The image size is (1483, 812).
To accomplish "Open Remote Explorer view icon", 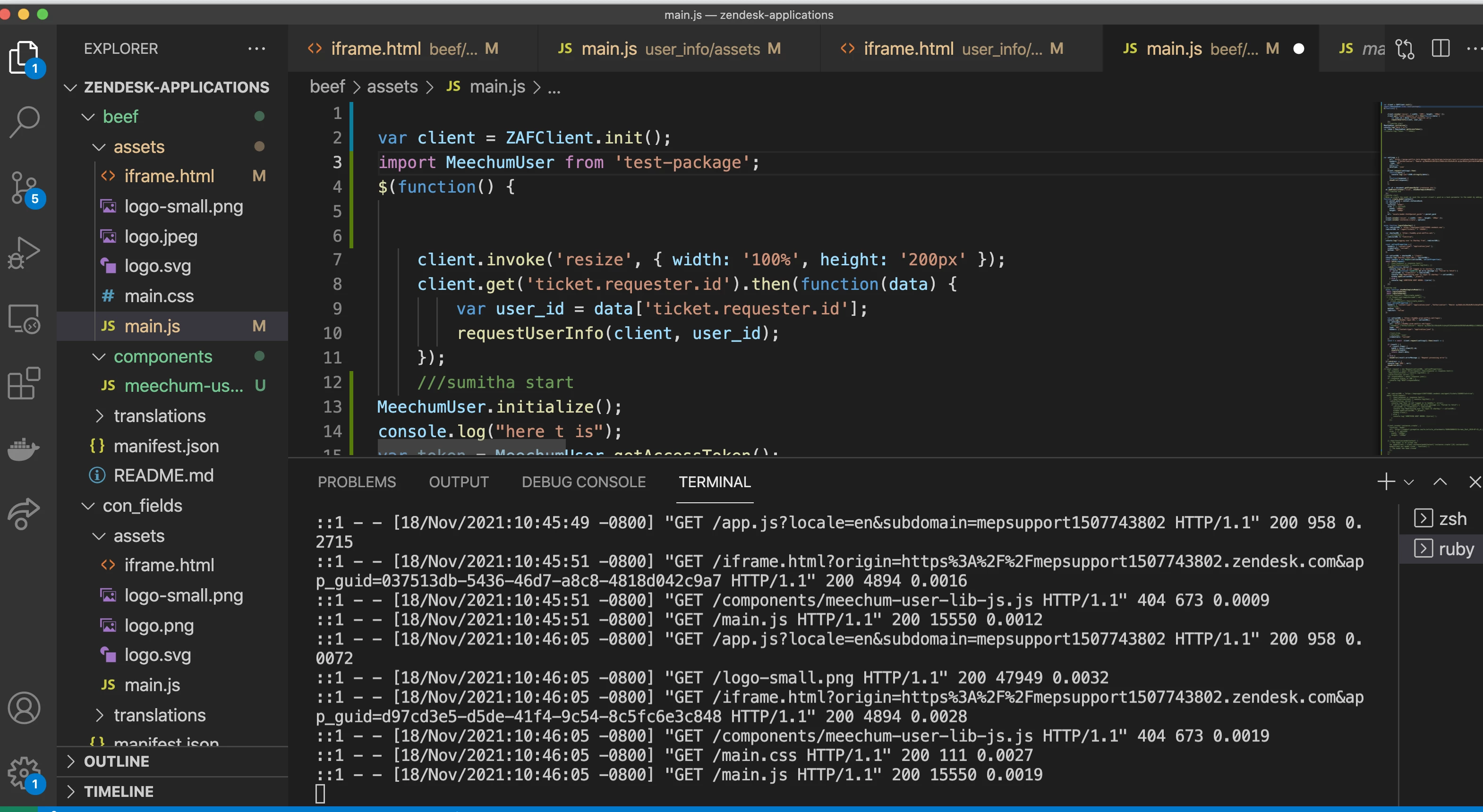I will 24,318.
